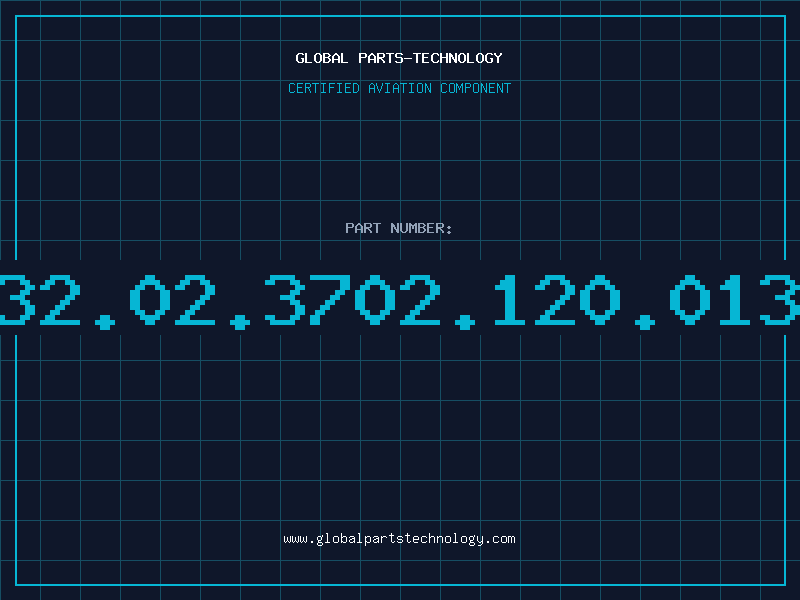
Task: Click the dot between 120 and 013
Action: [x=645, y=322]
